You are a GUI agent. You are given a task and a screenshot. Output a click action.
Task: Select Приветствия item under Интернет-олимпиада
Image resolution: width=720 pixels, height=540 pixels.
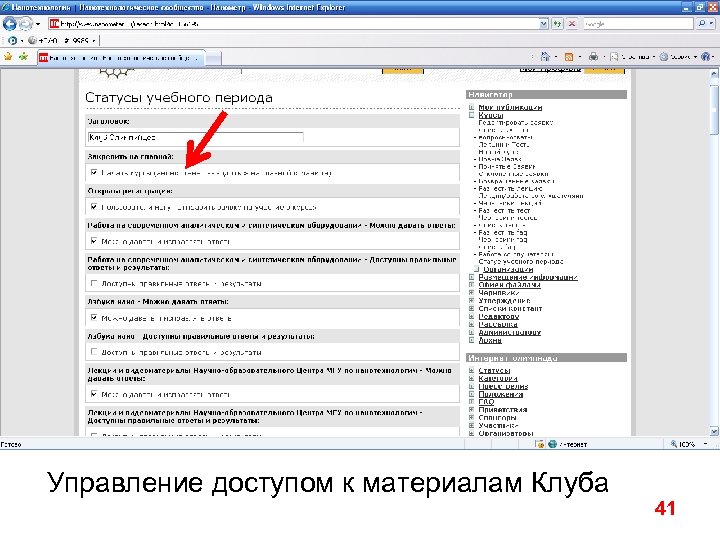pyautogui.click(x=502, y=410)
